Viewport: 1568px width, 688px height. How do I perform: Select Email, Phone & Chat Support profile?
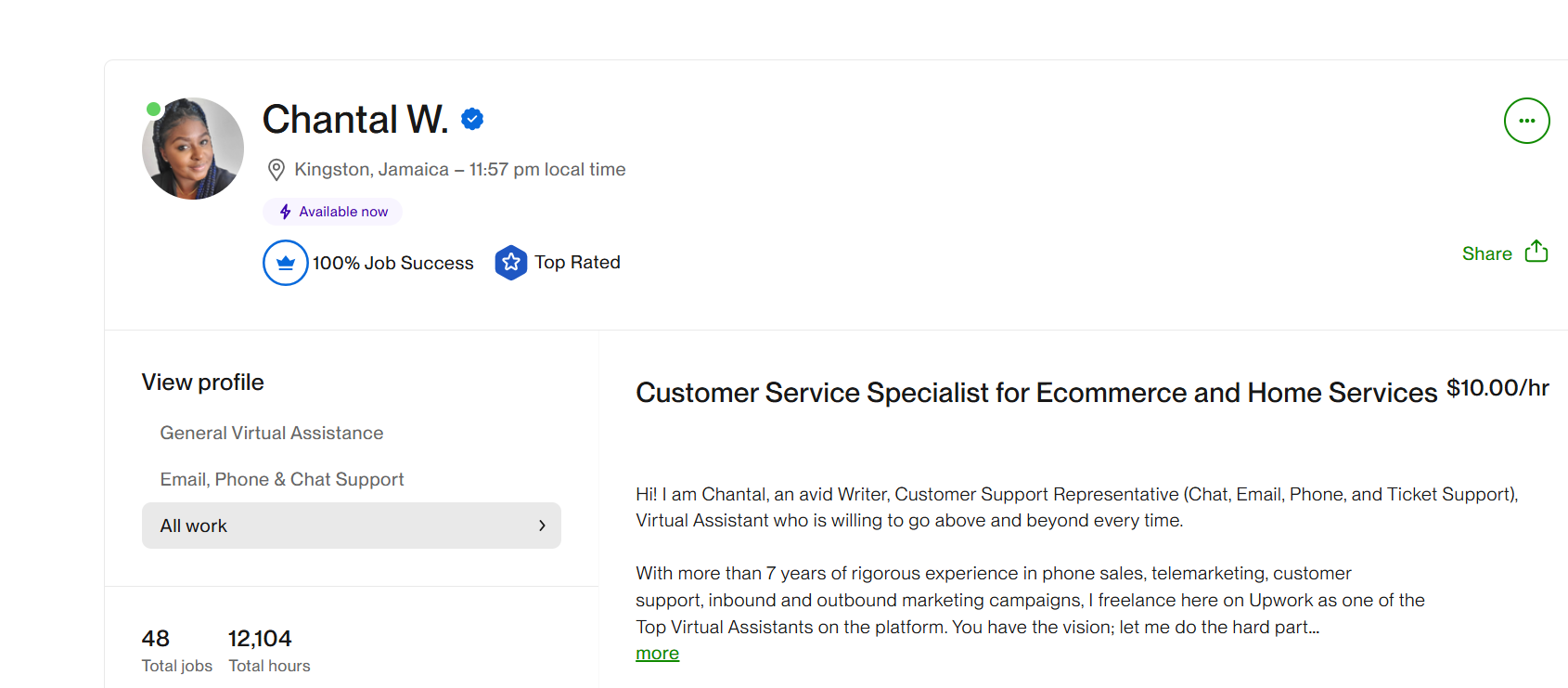282,479
